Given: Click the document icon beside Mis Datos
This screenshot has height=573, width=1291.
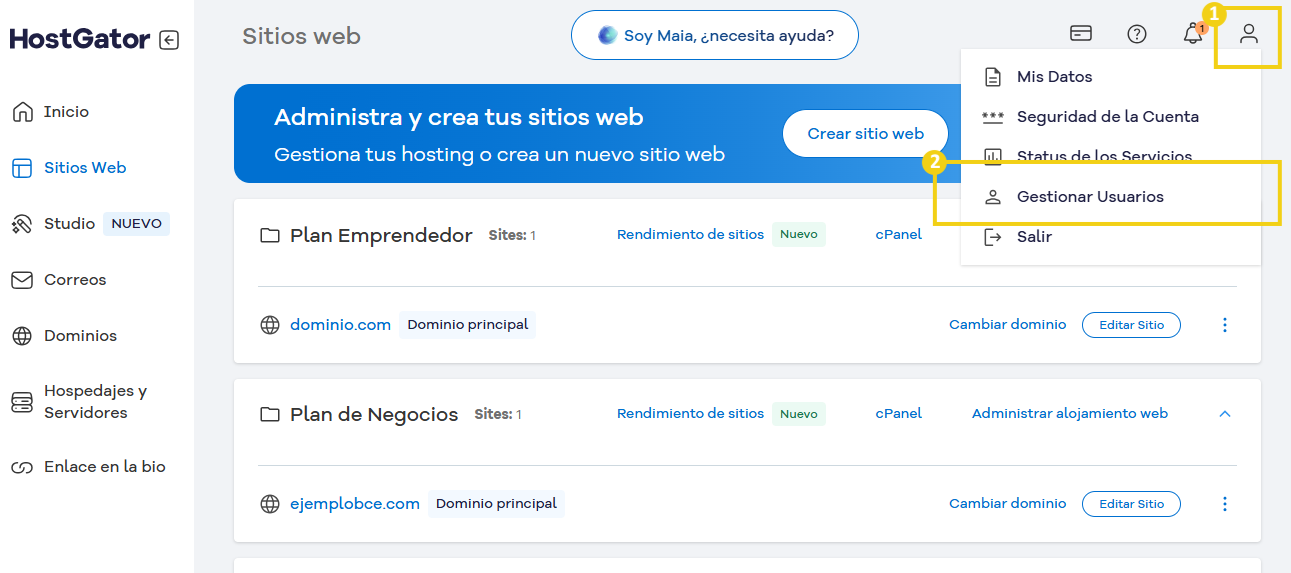Looking at the screenshot, I should [x=993, y=77].
